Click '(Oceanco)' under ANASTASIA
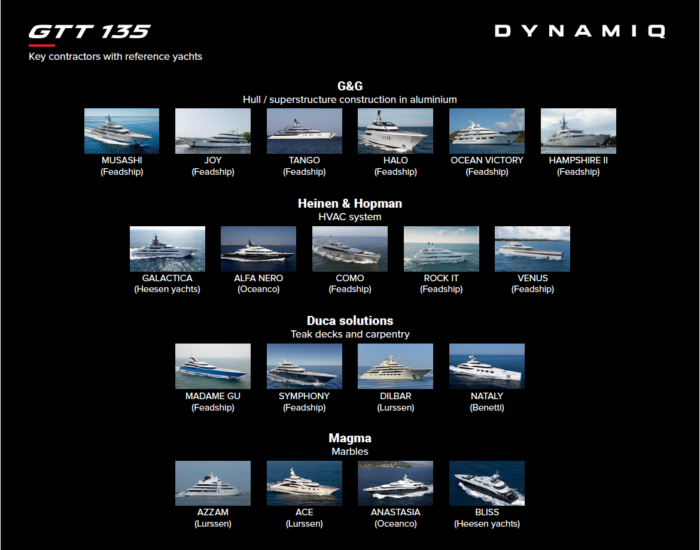Screen dimensions: 700x550 (x=396, y=524)
